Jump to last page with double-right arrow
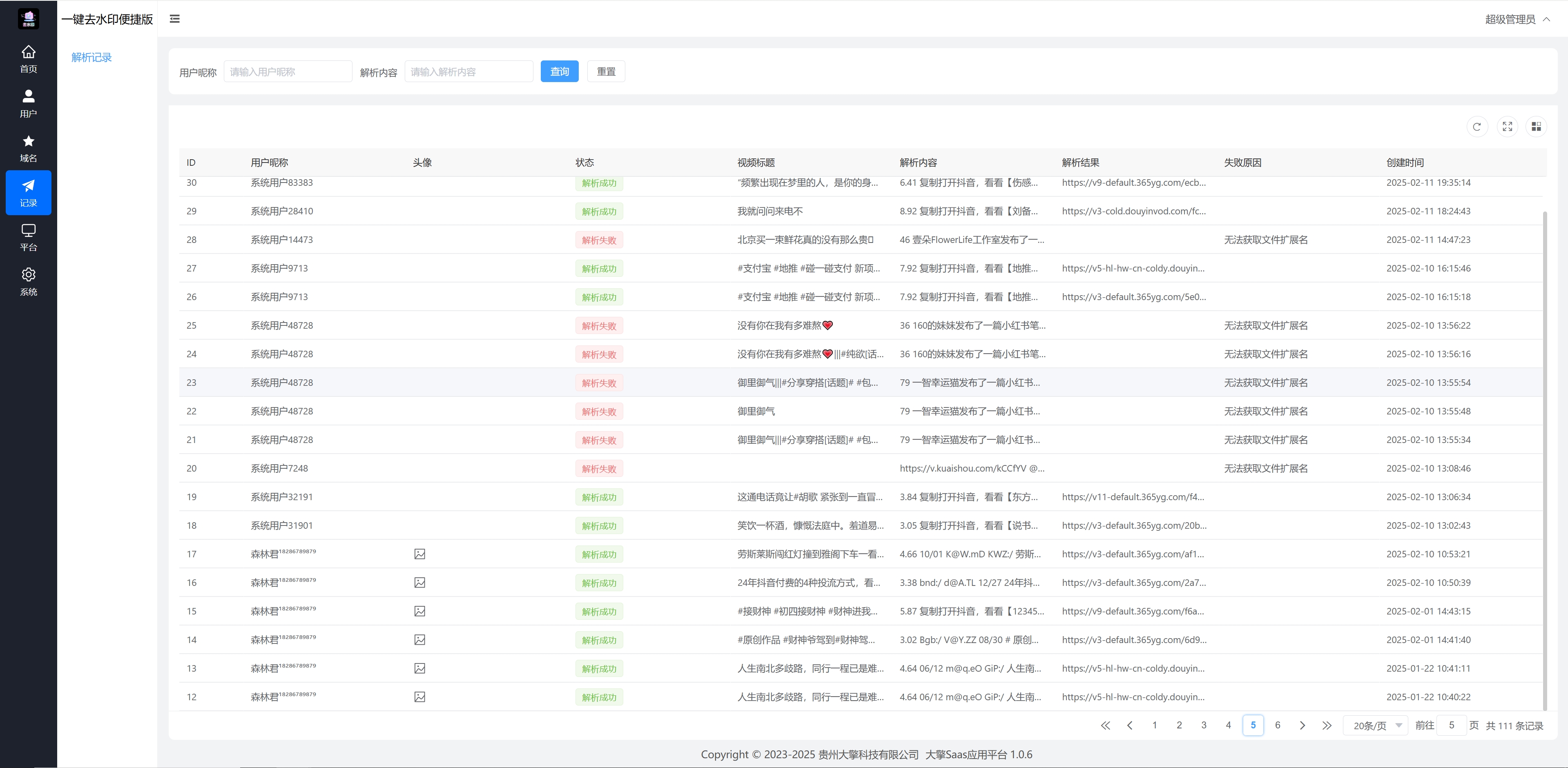Image resolution: width=1568 pixels, height=768 pixels. pyautogui.click(x=1327, y=726)
